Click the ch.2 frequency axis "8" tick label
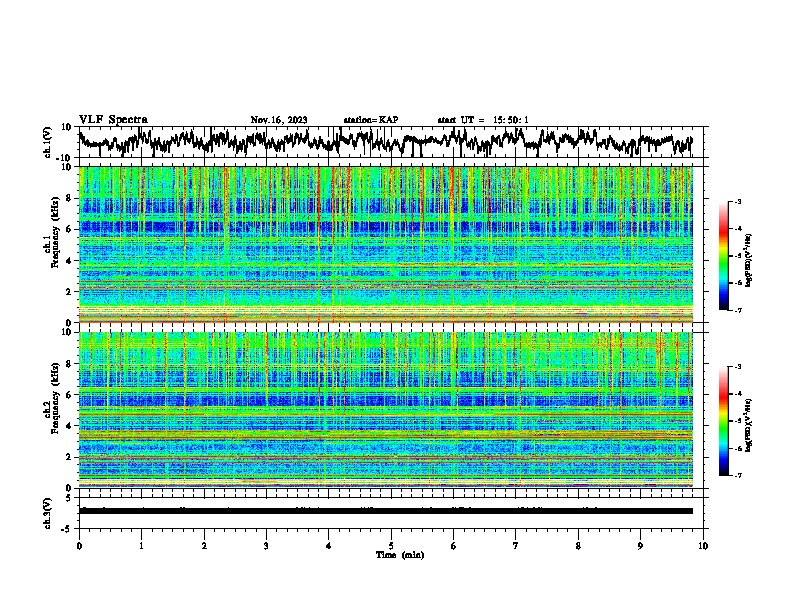The image size is (792, 612). click(x=69, y=364)
